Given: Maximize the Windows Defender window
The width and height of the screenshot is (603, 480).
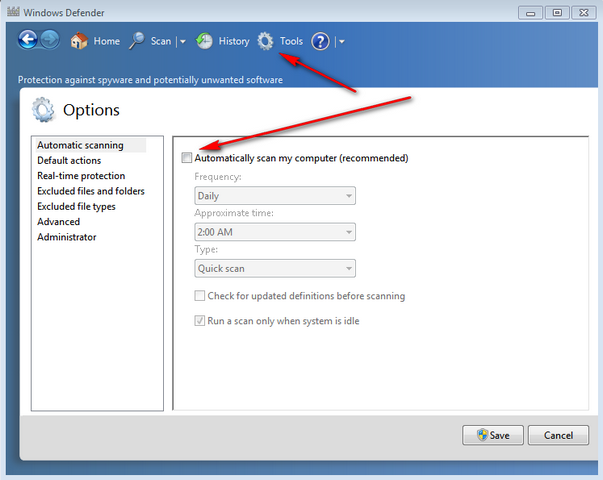Looking at the screenshot, I should (557, 13).
